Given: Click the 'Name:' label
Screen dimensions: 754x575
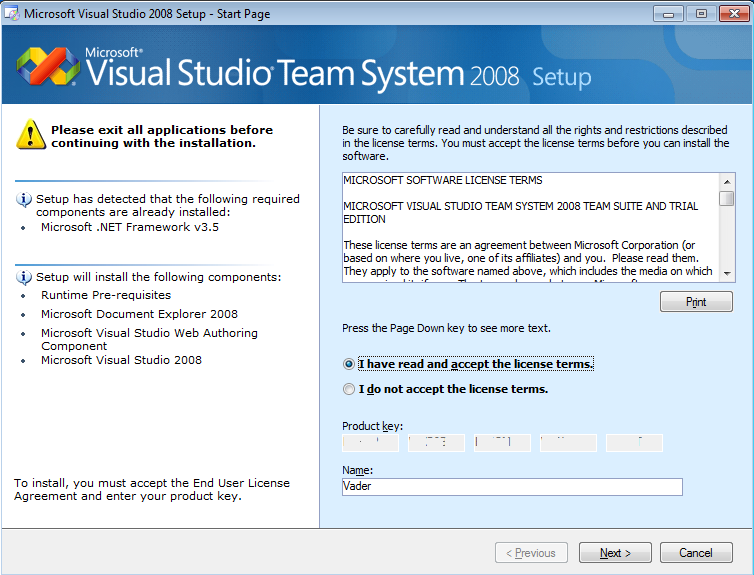Looking at the screenshot, I should (x=357, y=470).
